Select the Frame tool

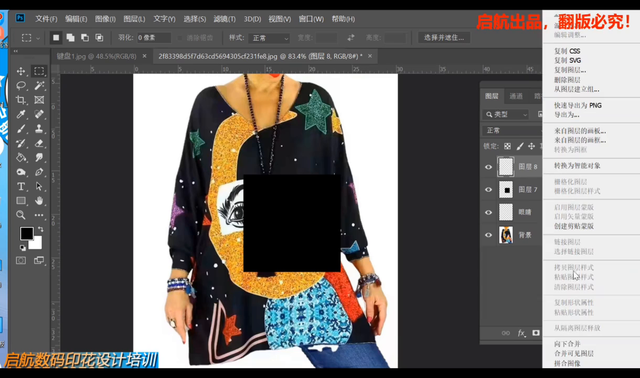coord(39,100)
